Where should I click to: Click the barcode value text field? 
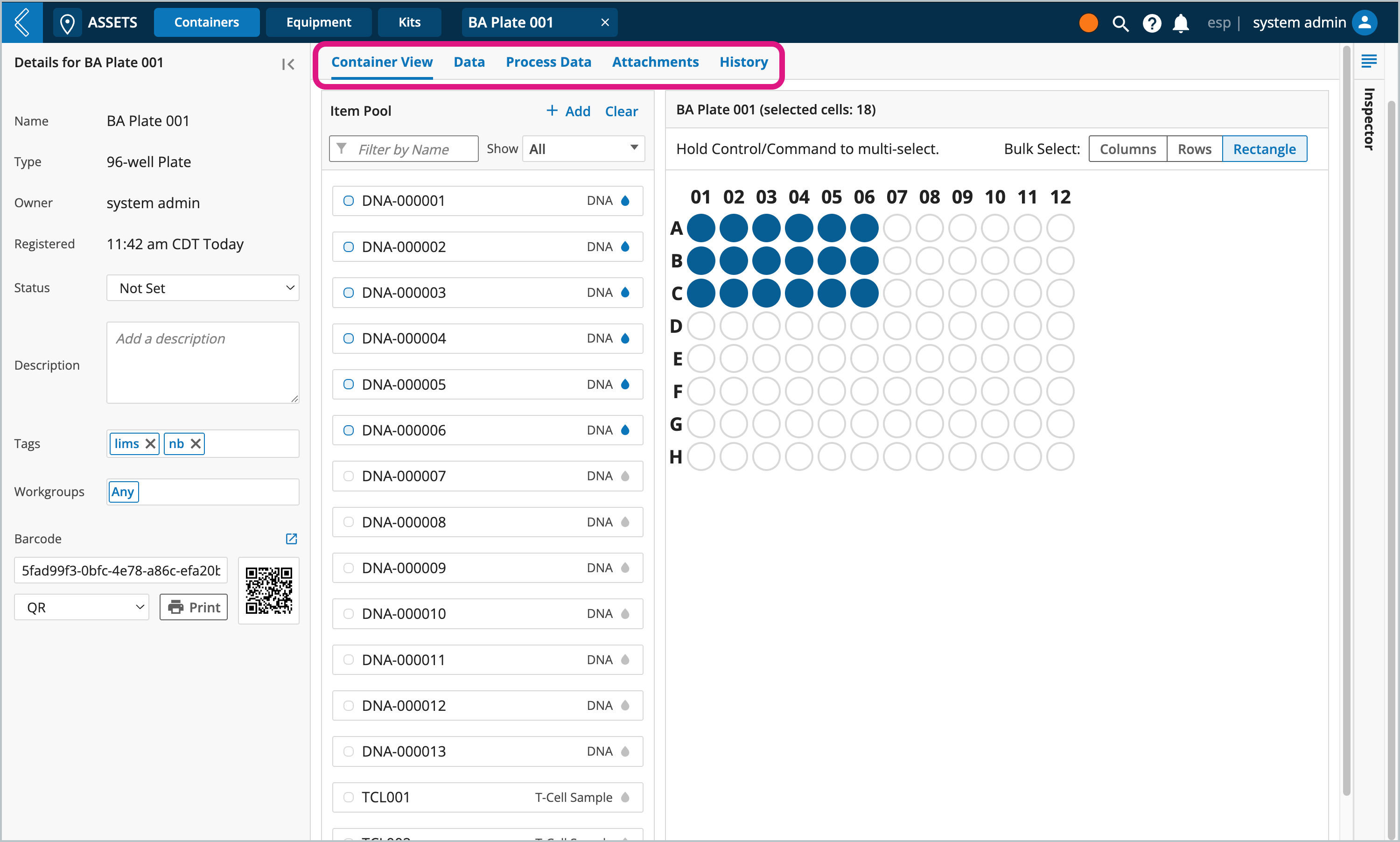click(120, 570)
